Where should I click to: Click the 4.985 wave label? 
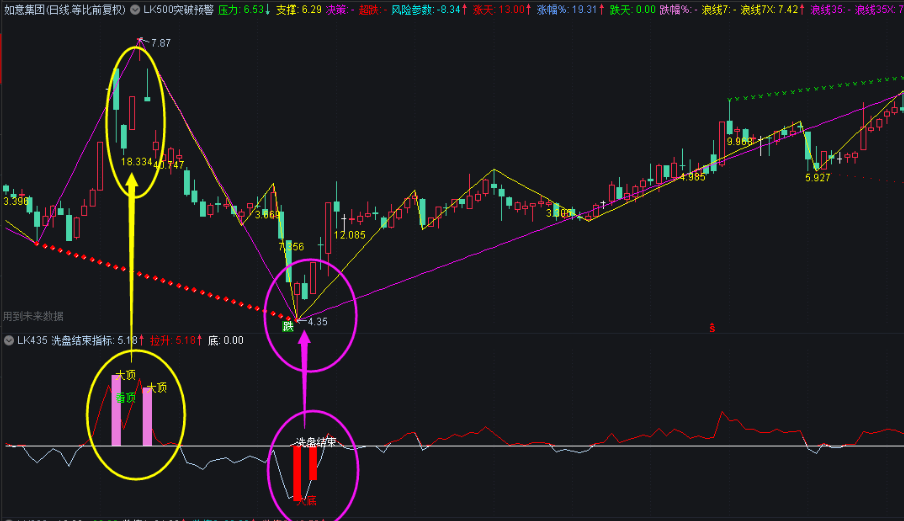pyautogui.click(x=692, y=177)
